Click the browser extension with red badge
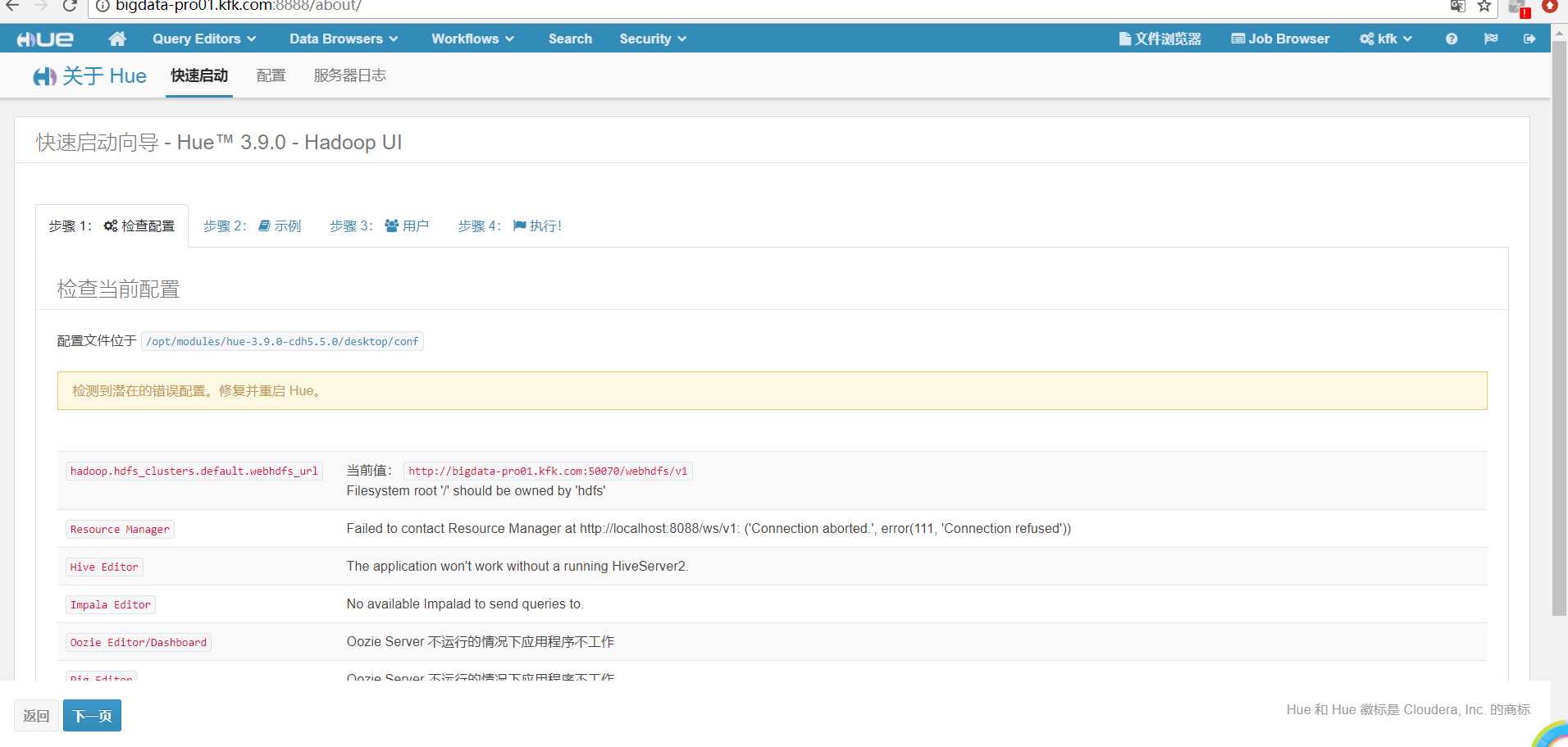1568x747 pixels. (1519, 8)
